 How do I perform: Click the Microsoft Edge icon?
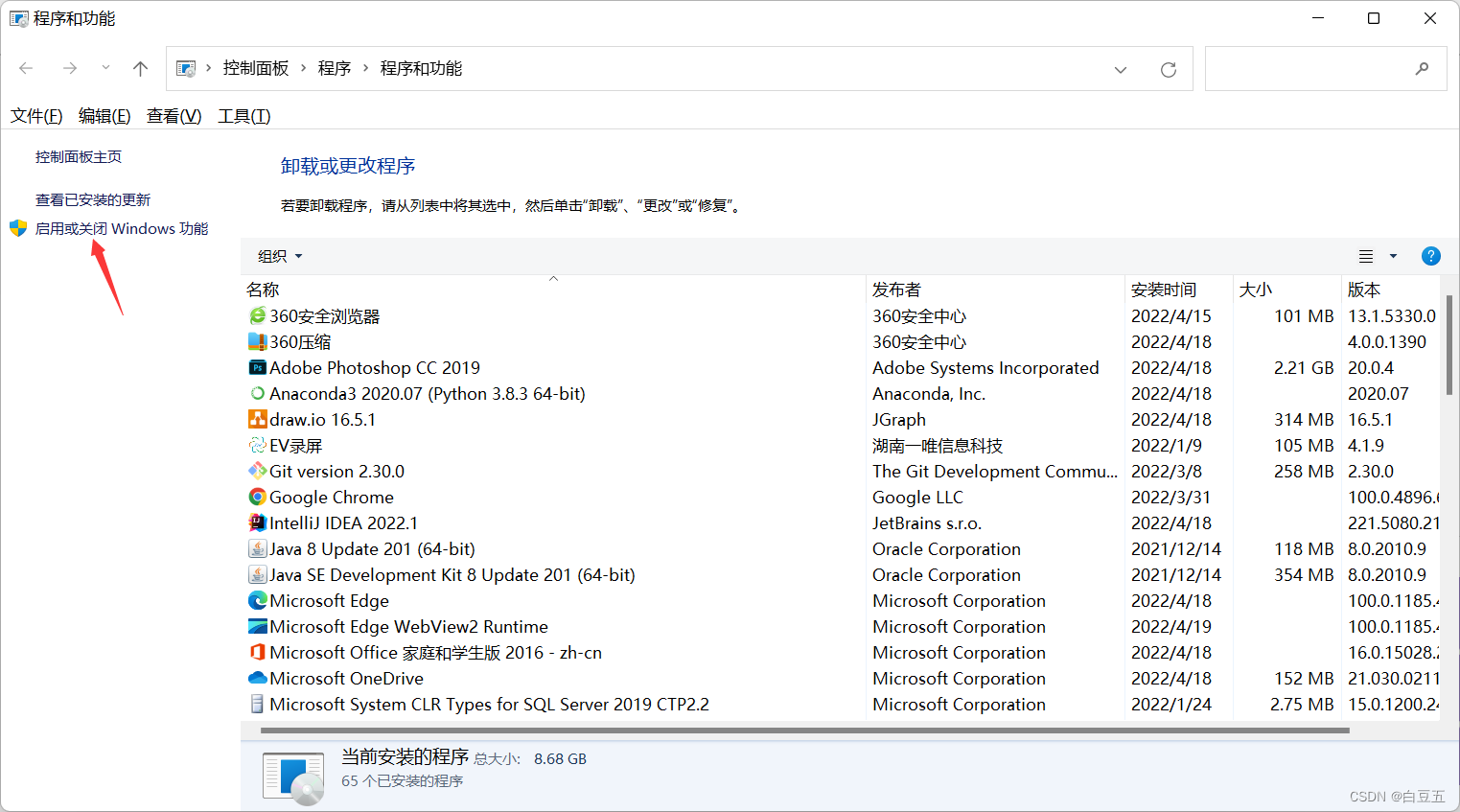pos(257,600)
